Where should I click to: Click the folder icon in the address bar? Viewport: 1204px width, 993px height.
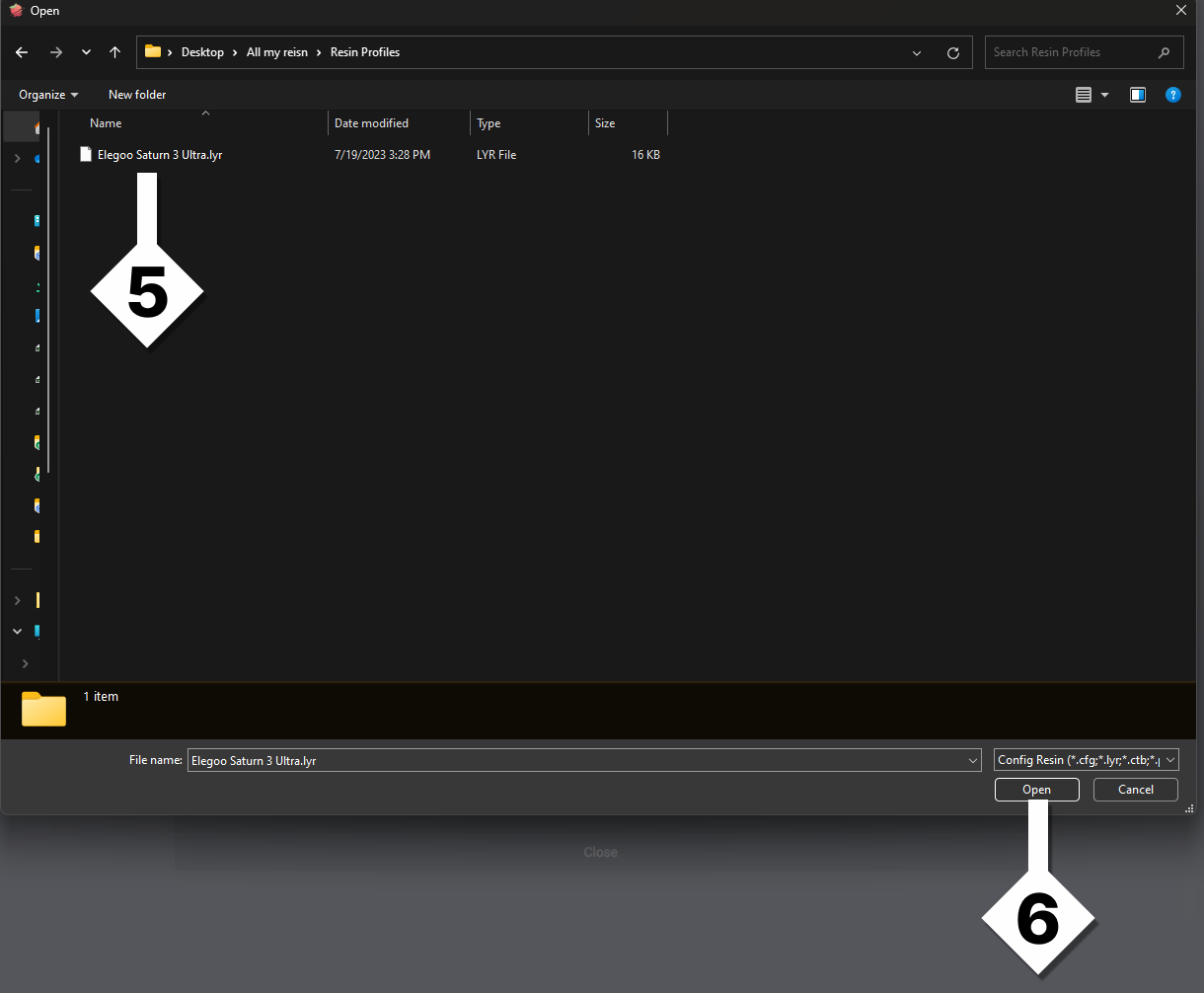tap(153, 51)
